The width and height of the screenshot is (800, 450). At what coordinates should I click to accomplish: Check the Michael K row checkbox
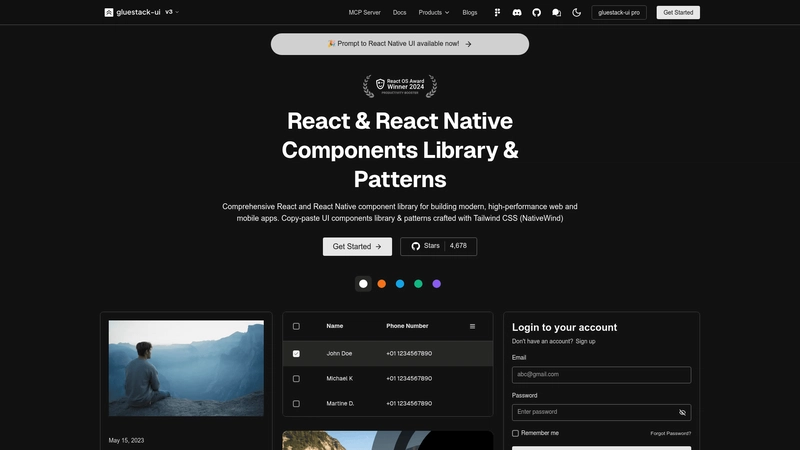coord(296,379)
